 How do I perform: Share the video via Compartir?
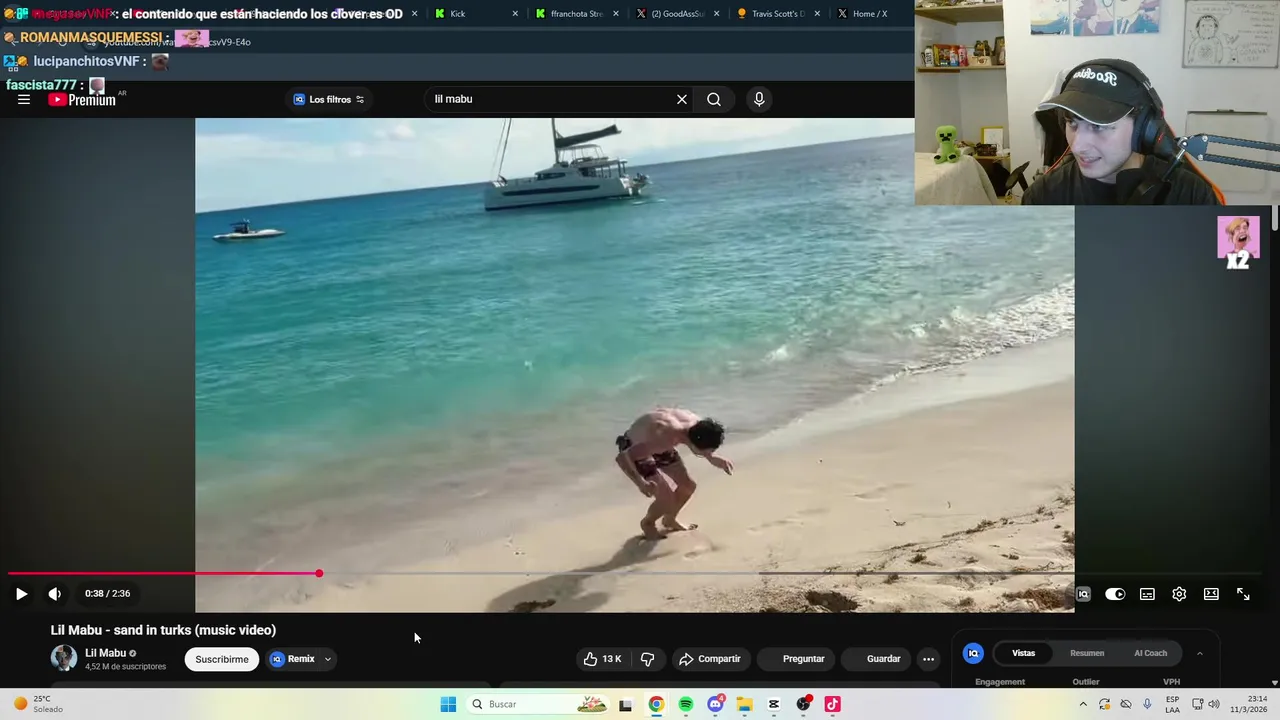pyautogui.click(x=710, y=659)
